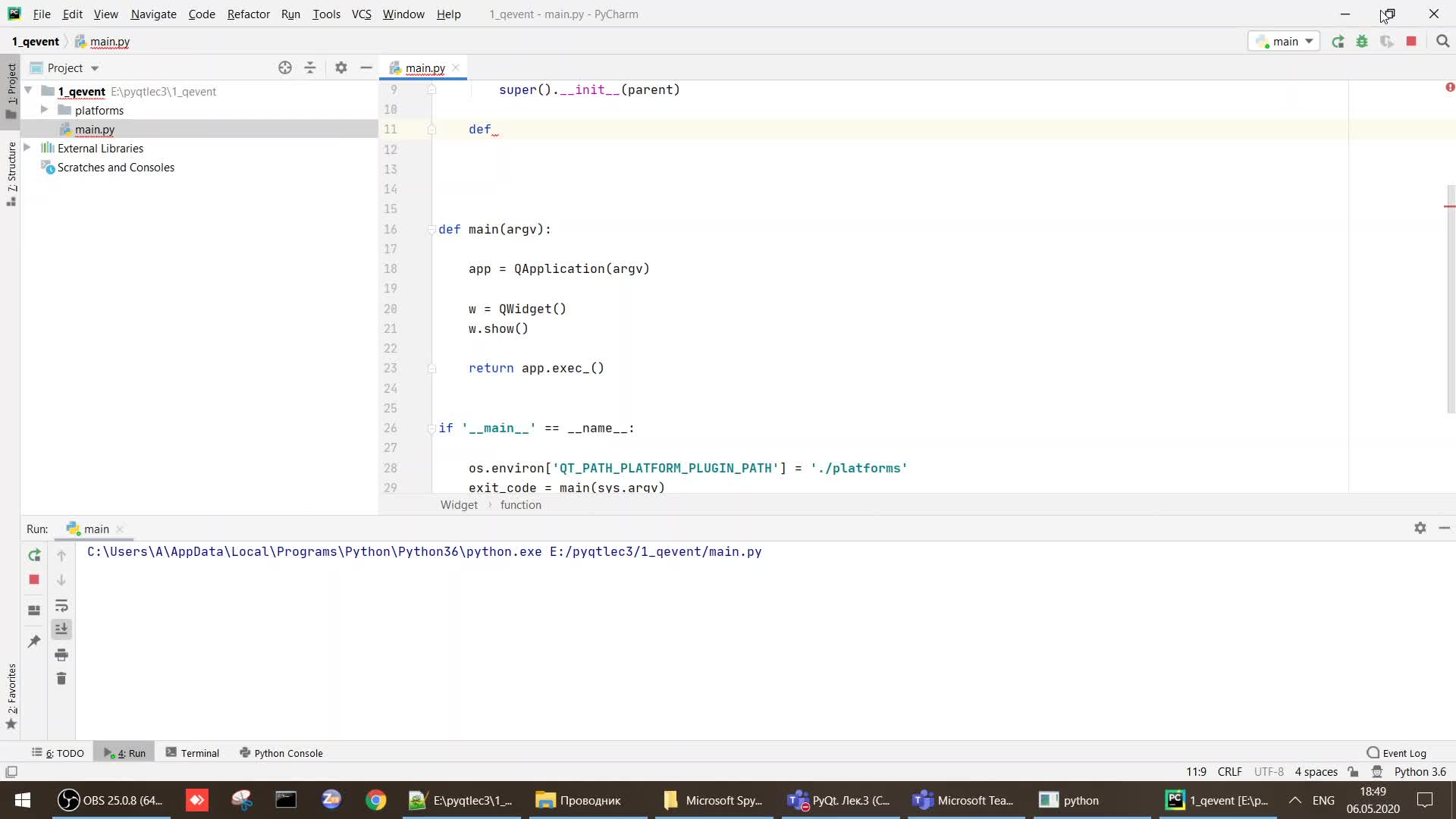Open the Navigate menu

[x=153, y=14]
